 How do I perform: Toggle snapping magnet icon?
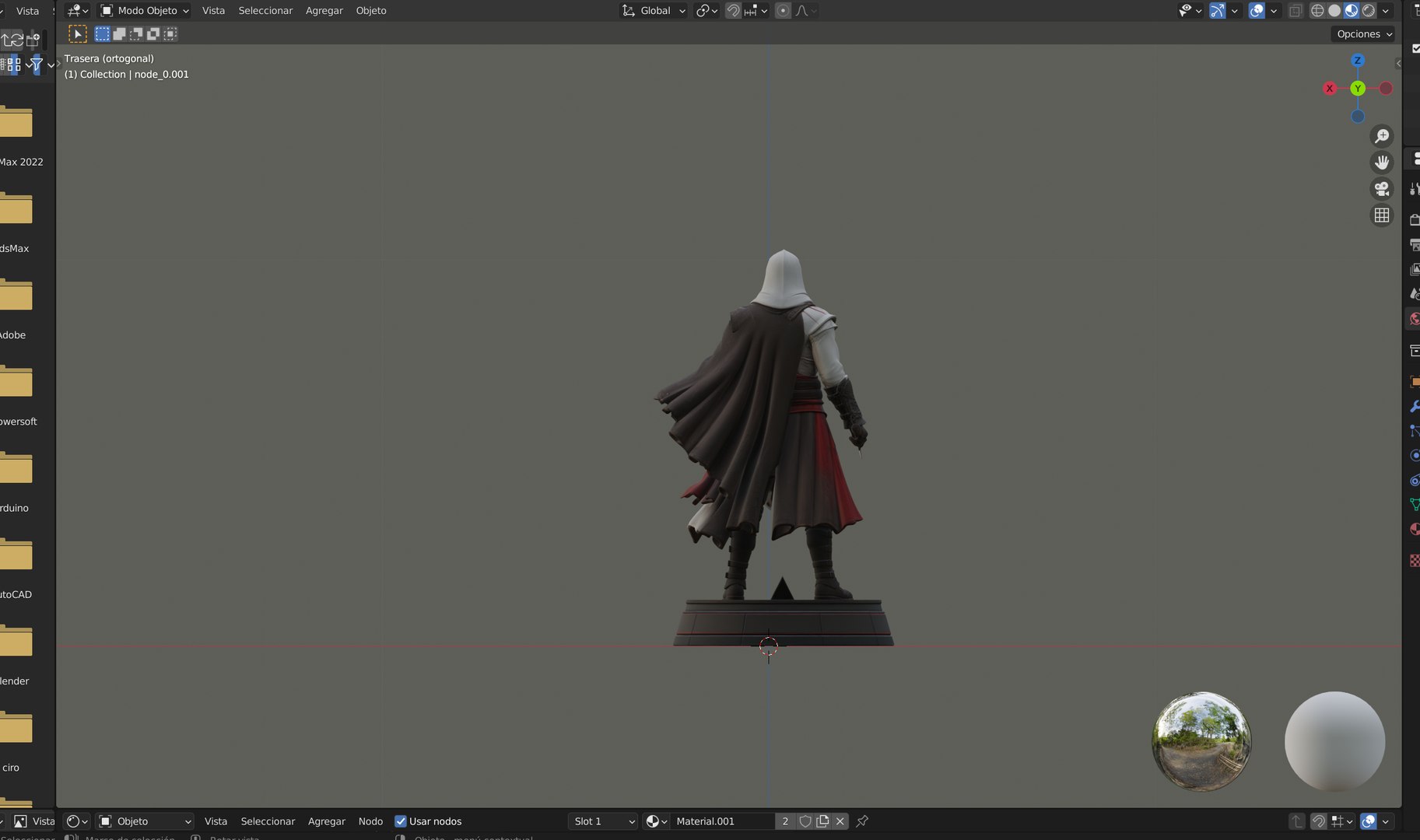pos(733,11)
